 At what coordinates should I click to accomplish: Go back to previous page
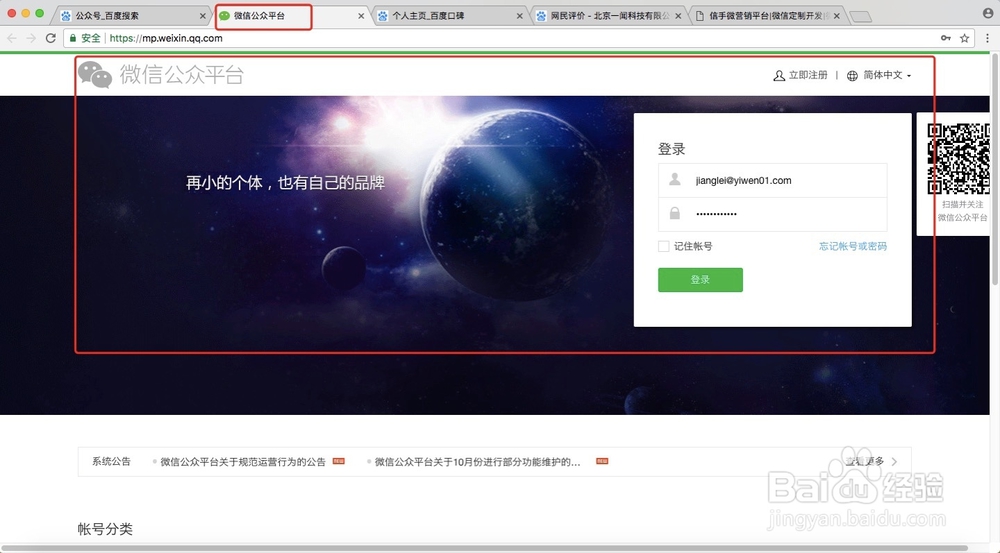pos(11,38)
